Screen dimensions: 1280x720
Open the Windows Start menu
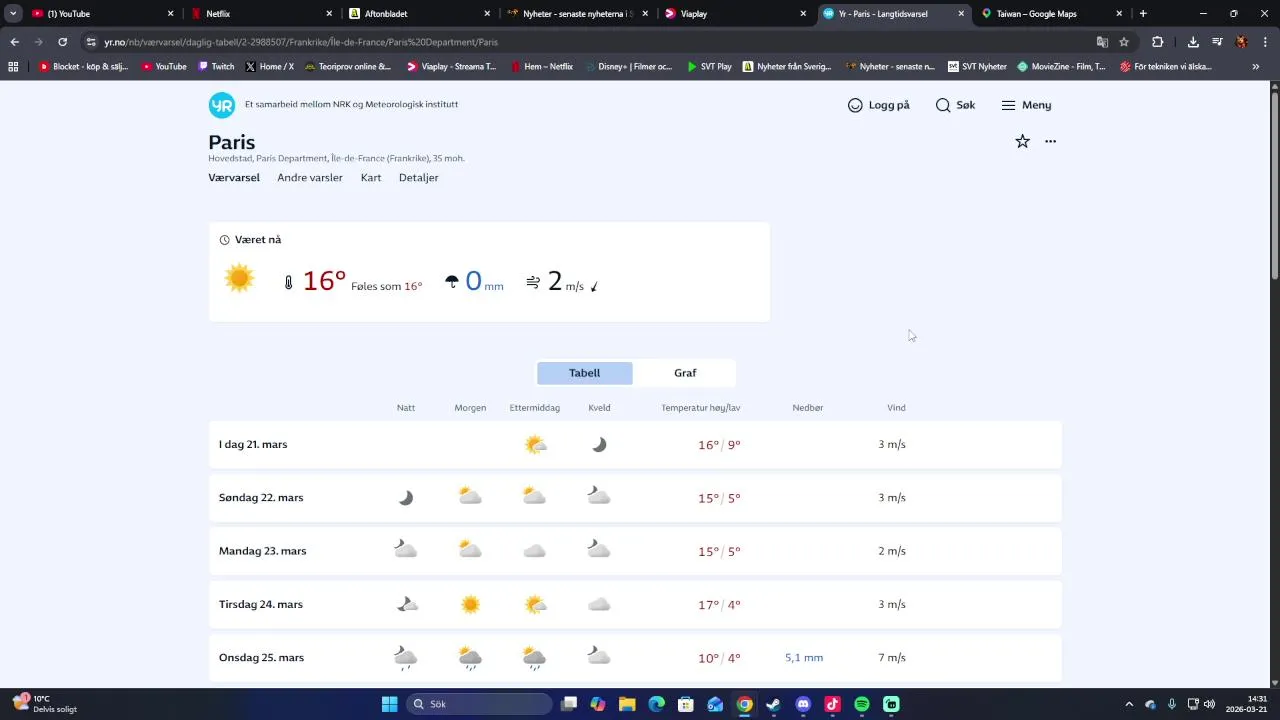[x=389, y=704]
